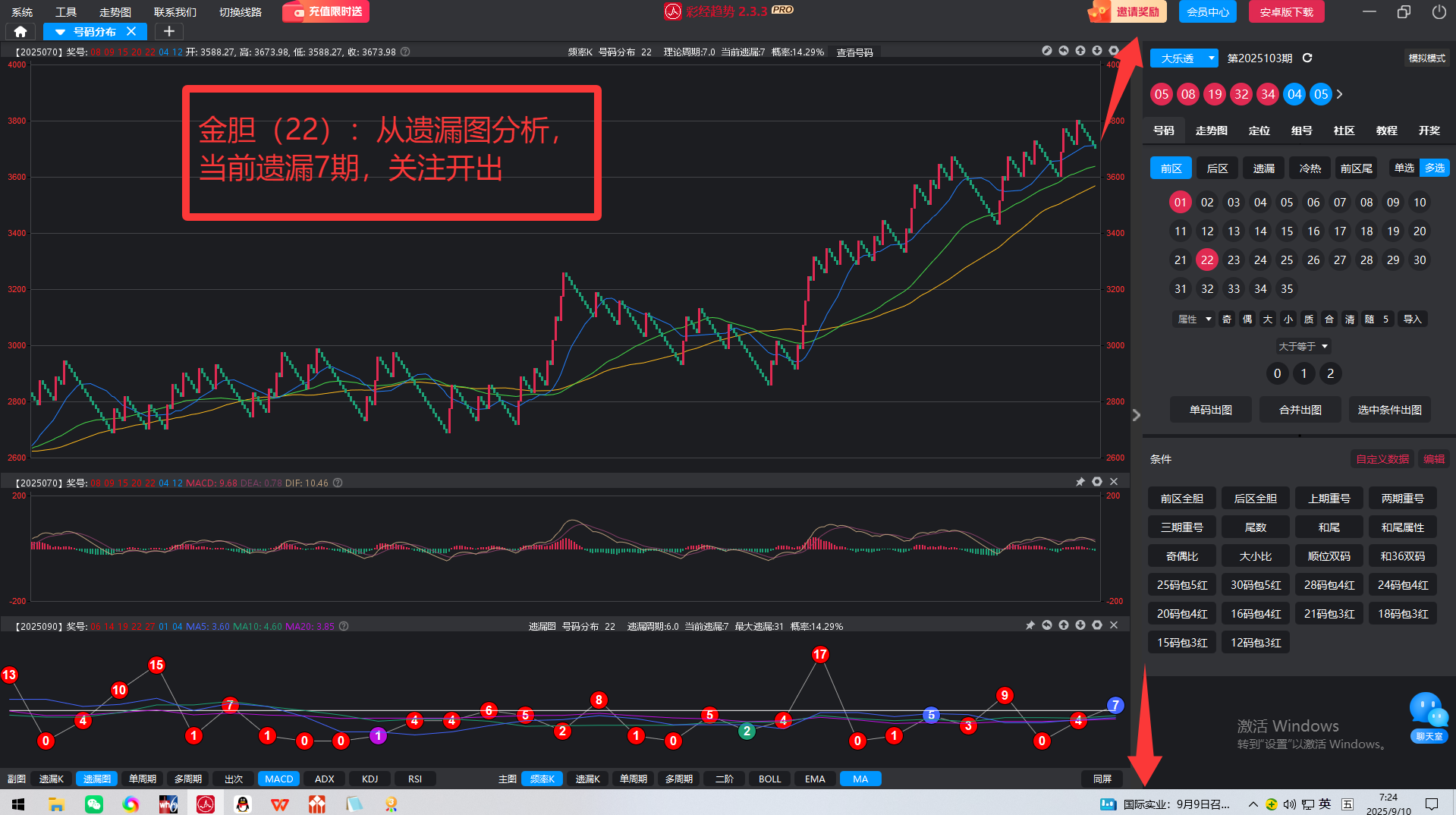Click down arrow in 遗漏图 sub-chart header
1456x815 pixels.
pos(1080,625)
